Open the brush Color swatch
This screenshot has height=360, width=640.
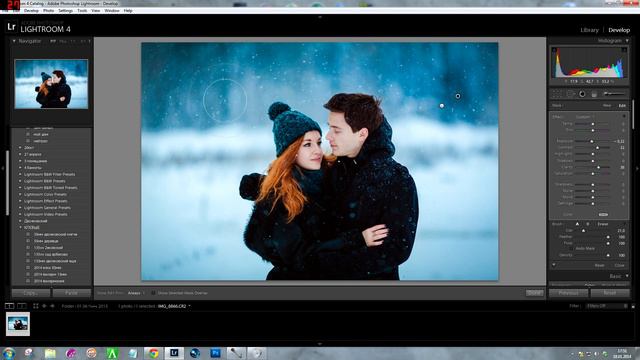603,214
